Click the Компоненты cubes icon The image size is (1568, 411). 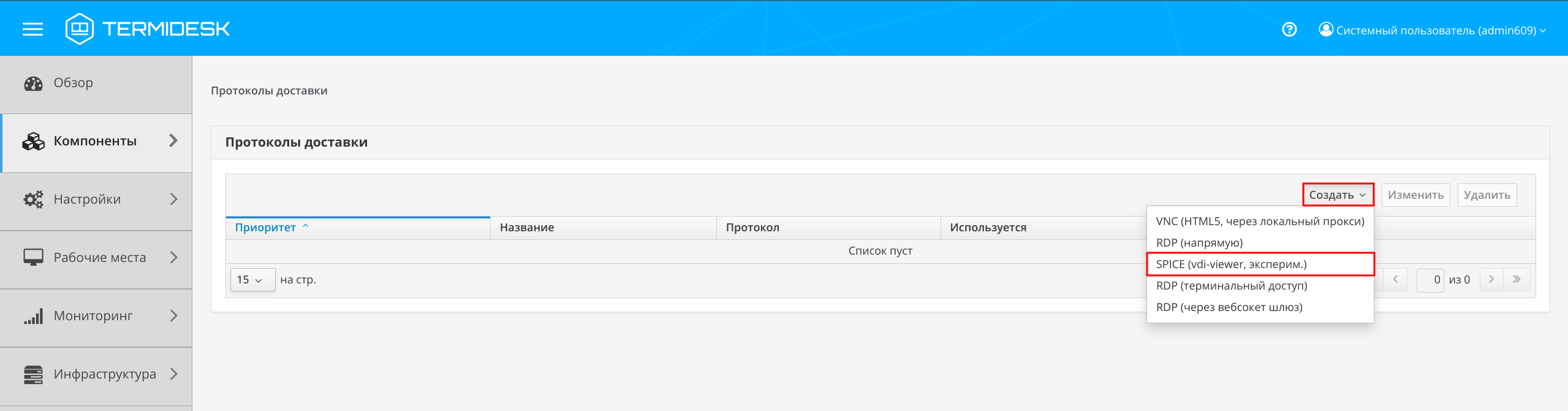[33, 142]
